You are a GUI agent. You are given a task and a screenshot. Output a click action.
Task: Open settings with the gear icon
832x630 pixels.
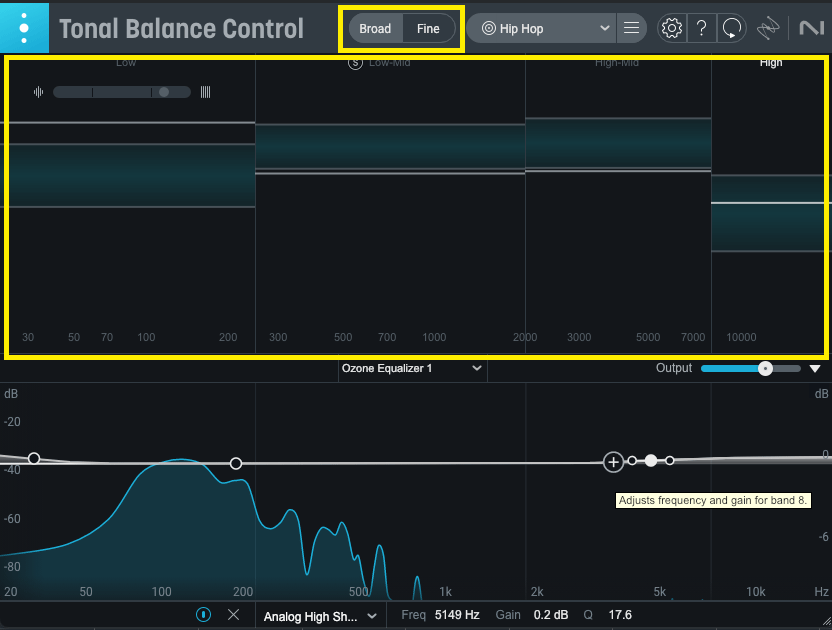point(672,28)
